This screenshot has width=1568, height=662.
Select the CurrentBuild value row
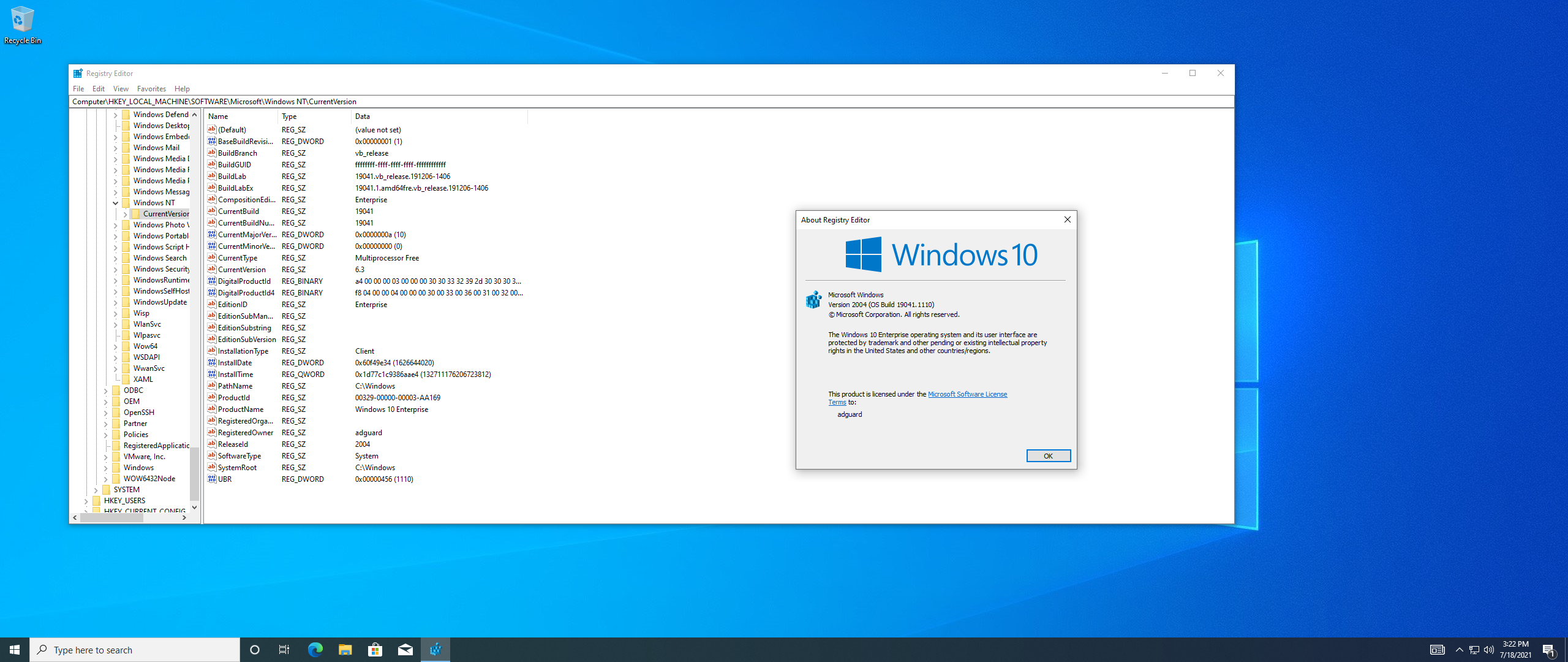tap(366, 211)
